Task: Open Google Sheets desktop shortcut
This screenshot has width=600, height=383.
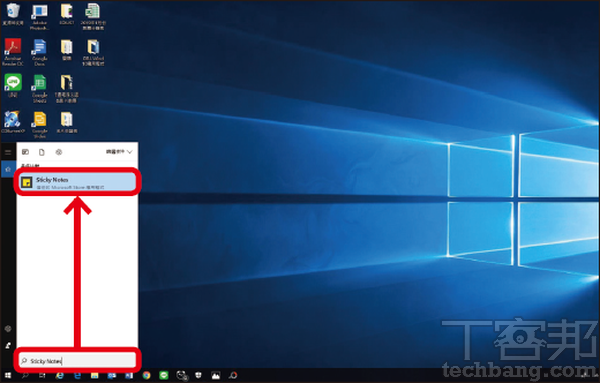Action: pyautogui.click(x=39, y=89)
